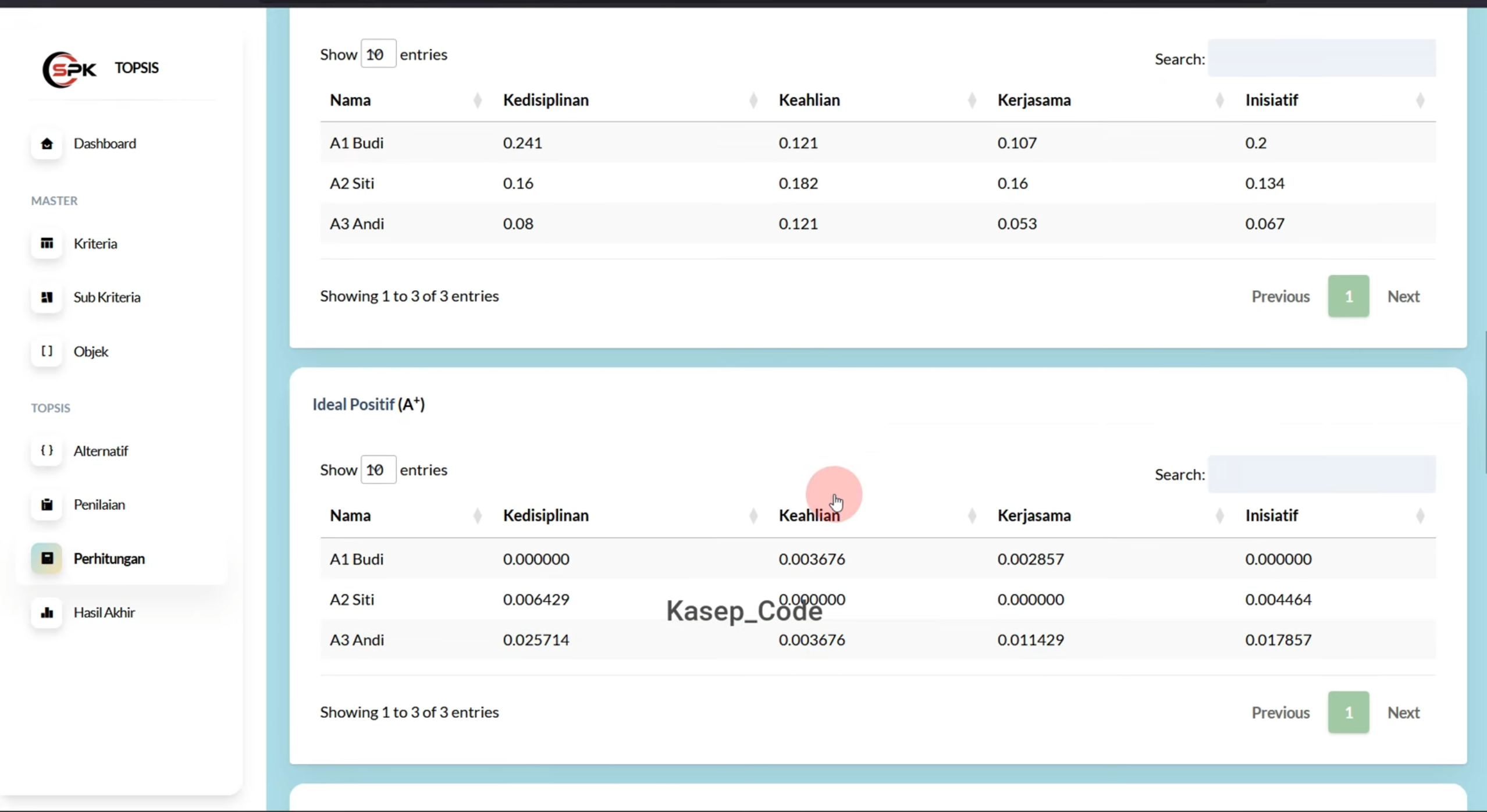Click the Dashboard home icon
This screenshot has width=1487, height=812.
pyautogui.click(x=47, y=144)
